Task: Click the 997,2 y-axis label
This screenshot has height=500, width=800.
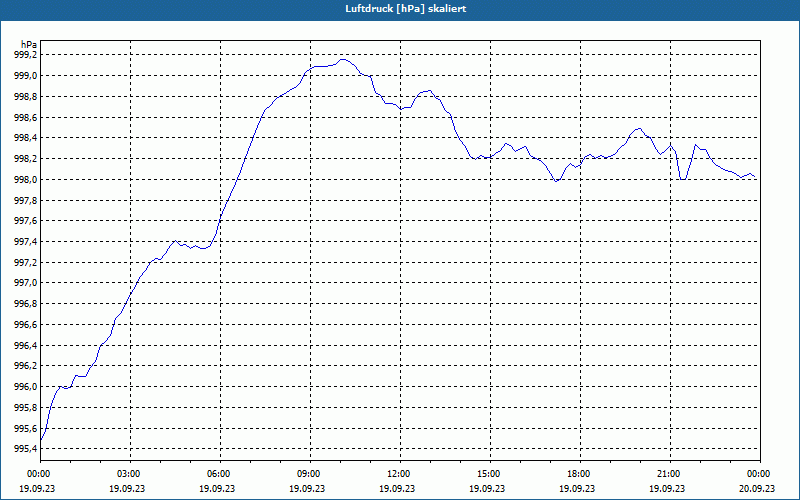Action: tap(25, 262)
